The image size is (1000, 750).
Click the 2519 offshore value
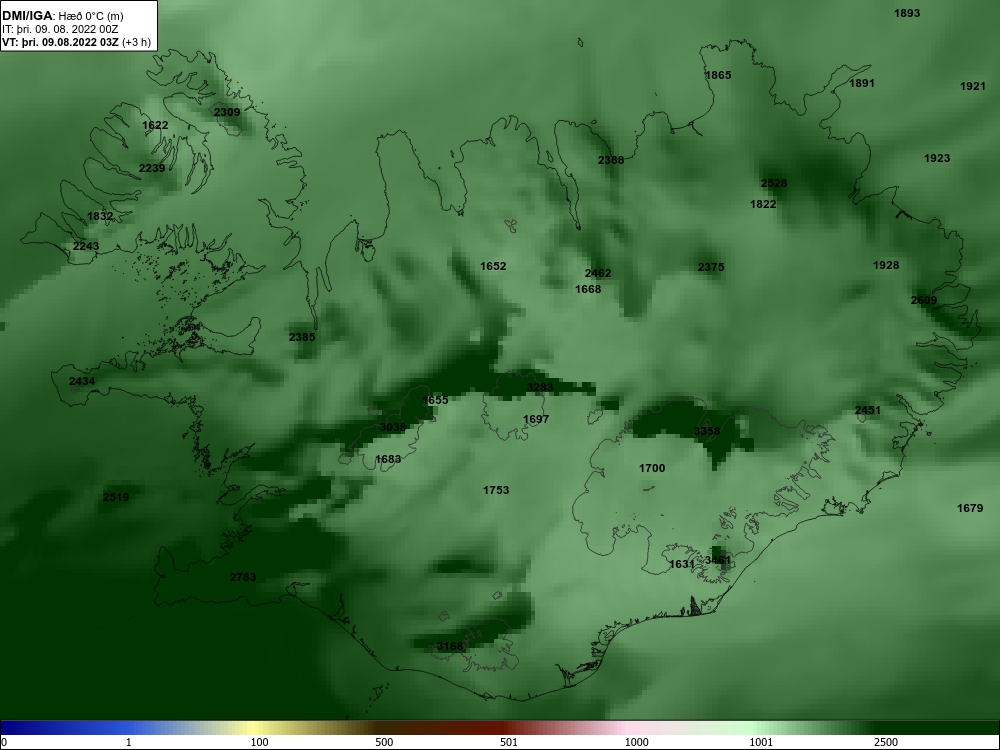tap(116, 497)
